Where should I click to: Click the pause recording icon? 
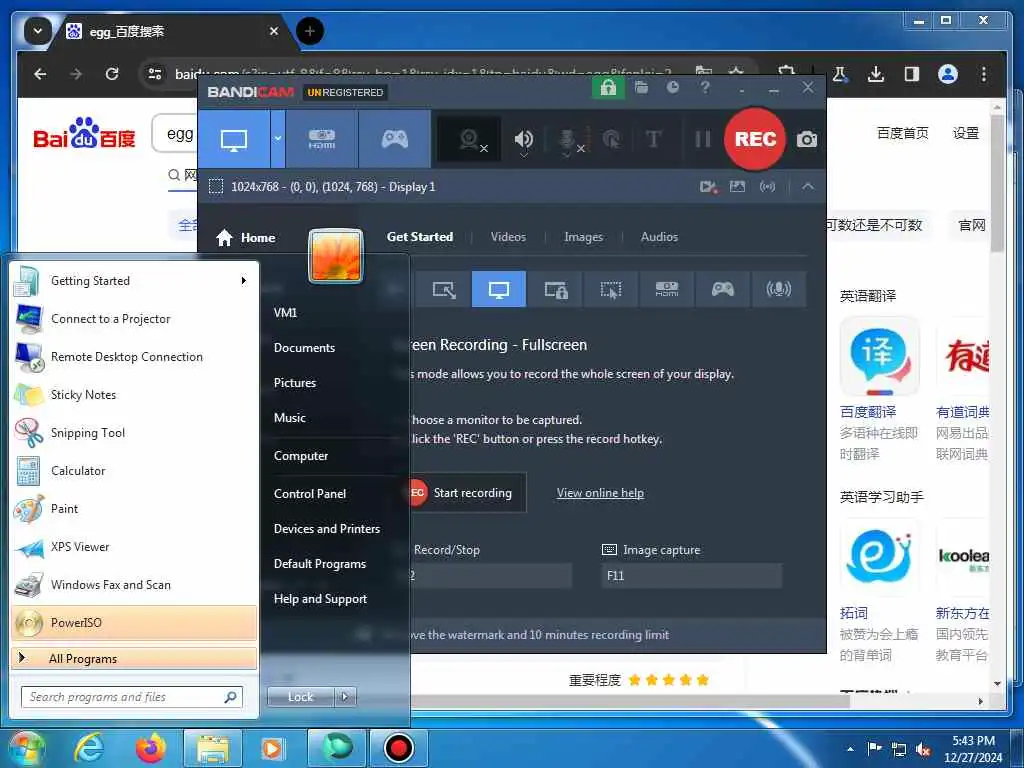click(x=703, y=139)
